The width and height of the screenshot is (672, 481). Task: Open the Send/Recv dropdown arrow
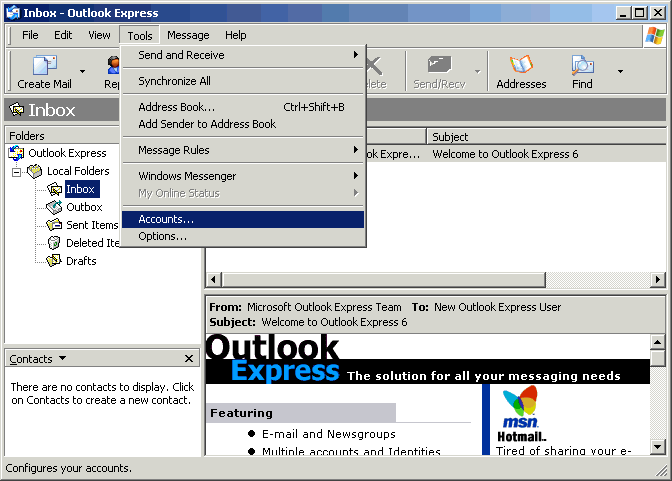click(x=477, y=72)
